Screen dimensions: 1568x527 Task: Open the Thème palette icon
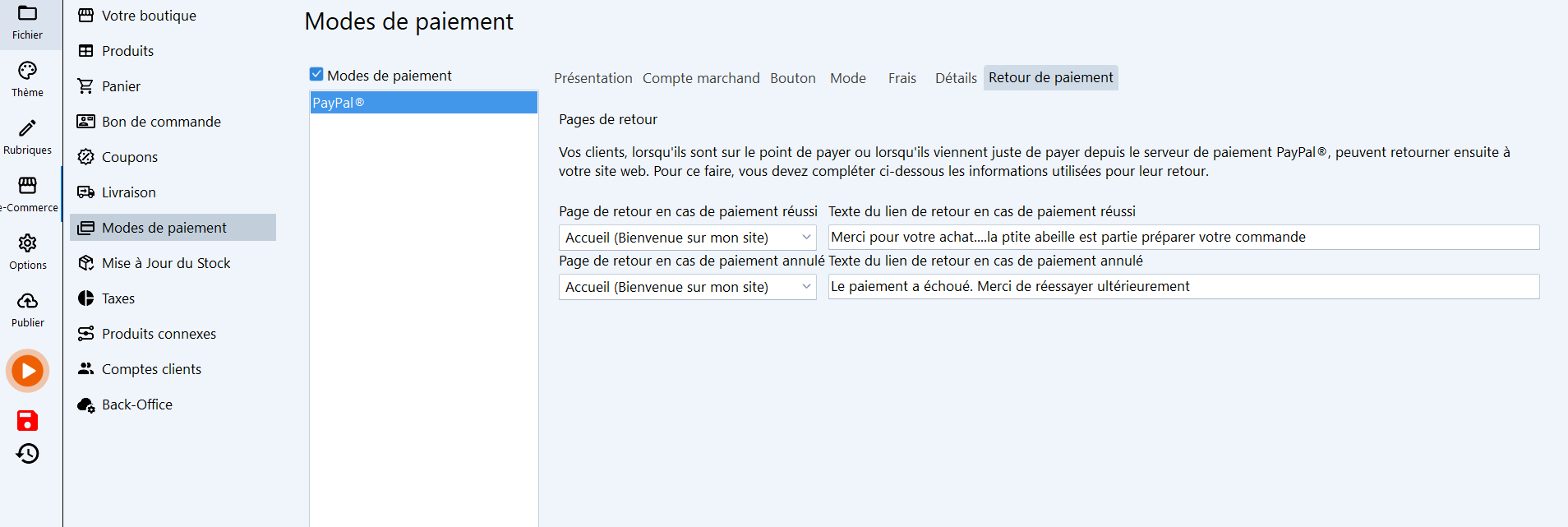[27, 71]
